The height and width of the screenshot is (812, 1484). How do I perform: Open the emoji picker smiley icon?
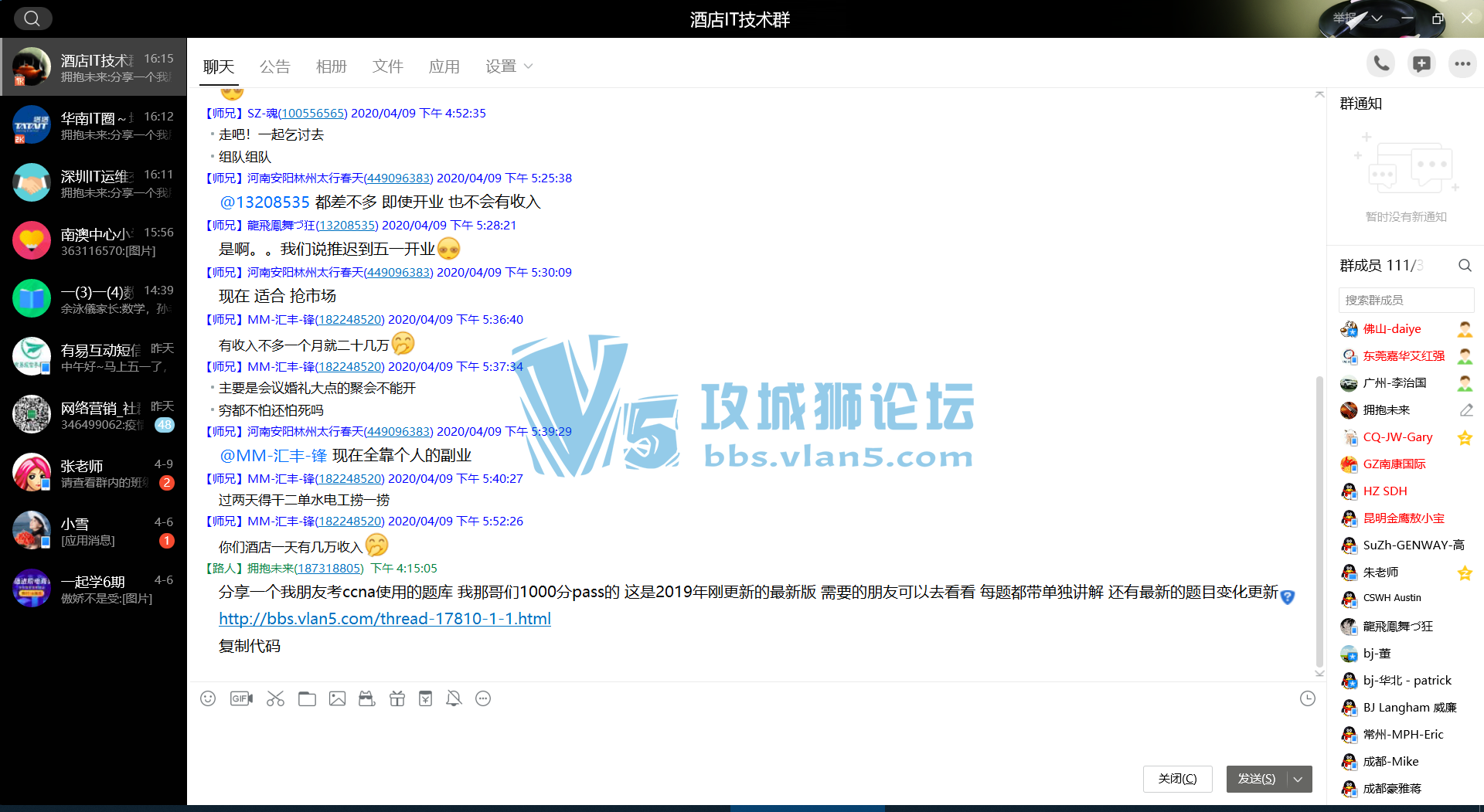[x=208, y=698]
